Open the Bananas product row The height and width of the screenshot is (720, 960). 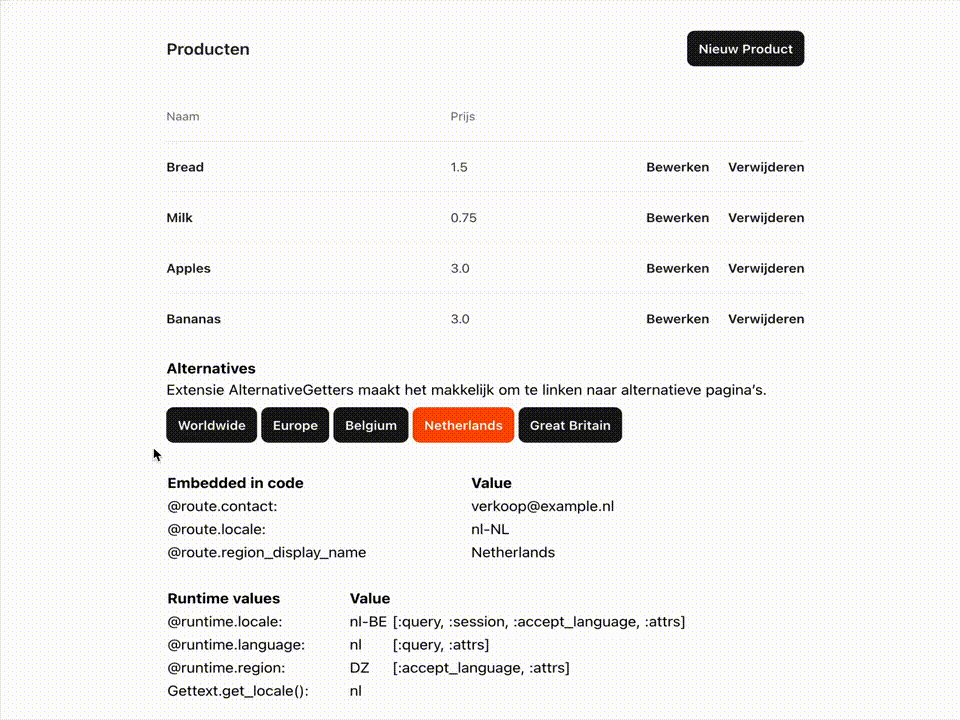(485, 319)
